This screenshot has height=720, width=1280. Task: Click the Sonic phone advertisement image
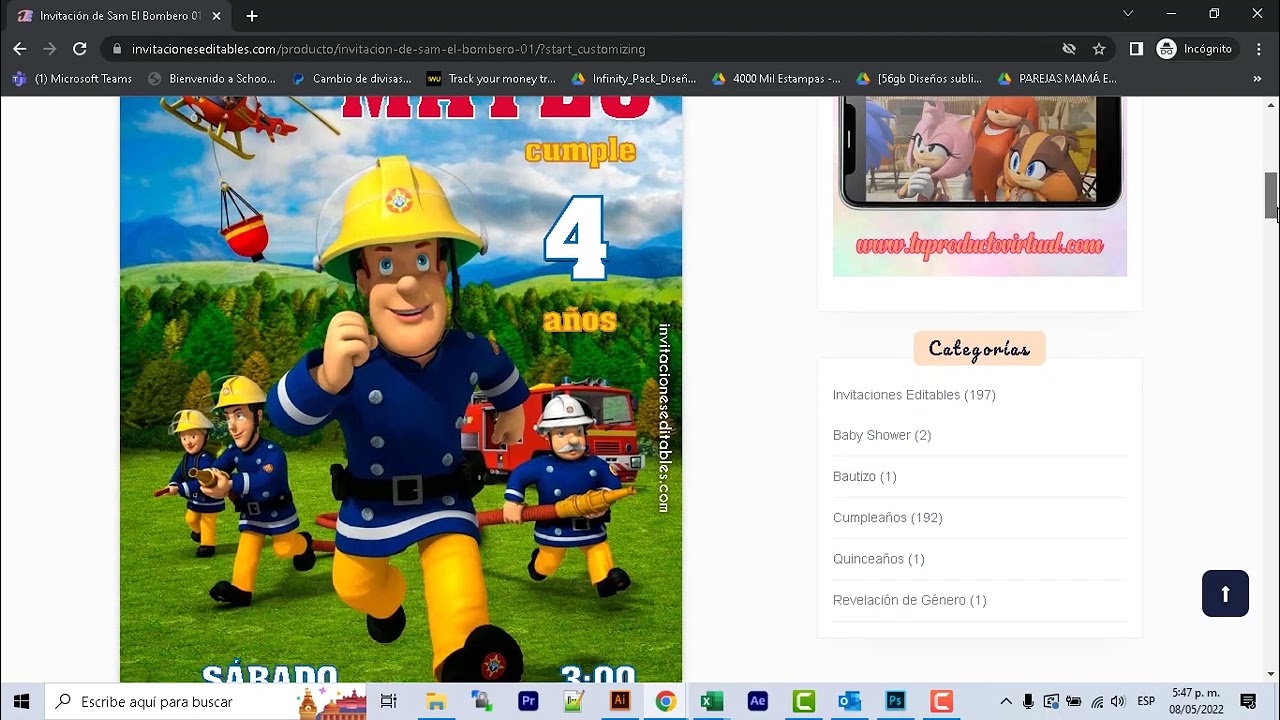coord(980,186)
